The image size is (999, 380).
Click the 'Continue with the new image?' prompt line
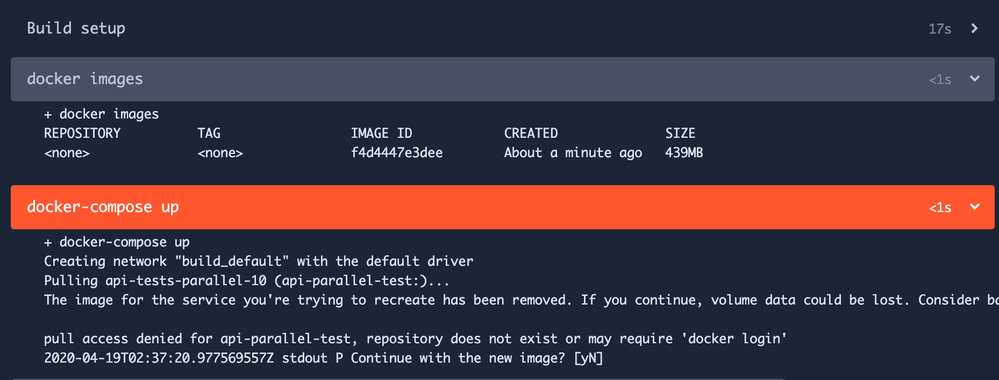click(324, 359)
